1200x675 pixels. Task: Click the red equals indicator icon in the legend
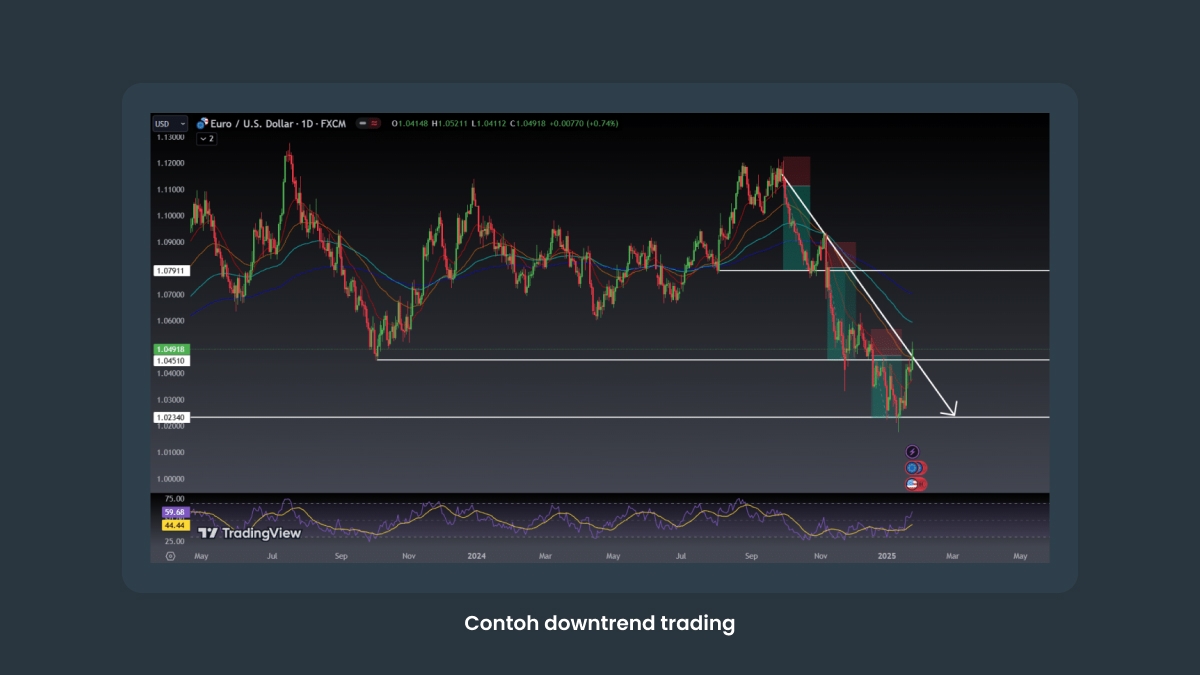(x=373, y=124)
